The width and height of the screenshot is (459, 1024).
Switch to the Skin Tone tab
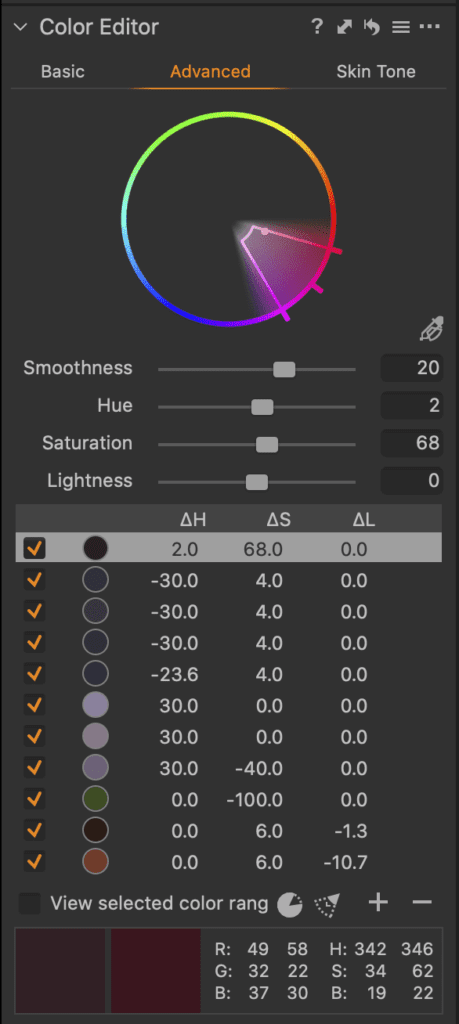coord(376,71)
